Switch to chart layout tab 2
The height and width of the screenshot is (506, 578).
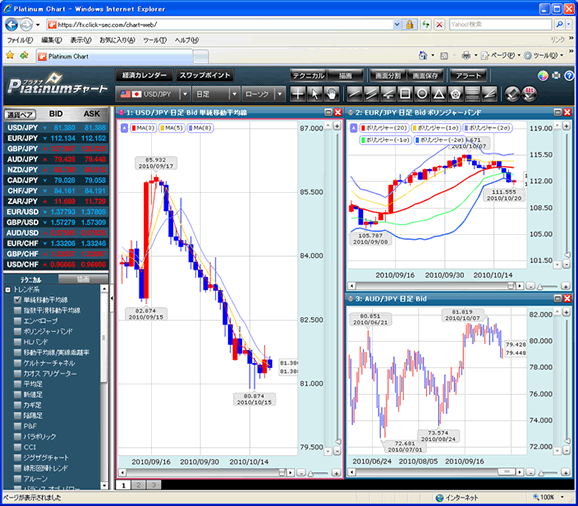pyautogui.click(x=138, y=485)
